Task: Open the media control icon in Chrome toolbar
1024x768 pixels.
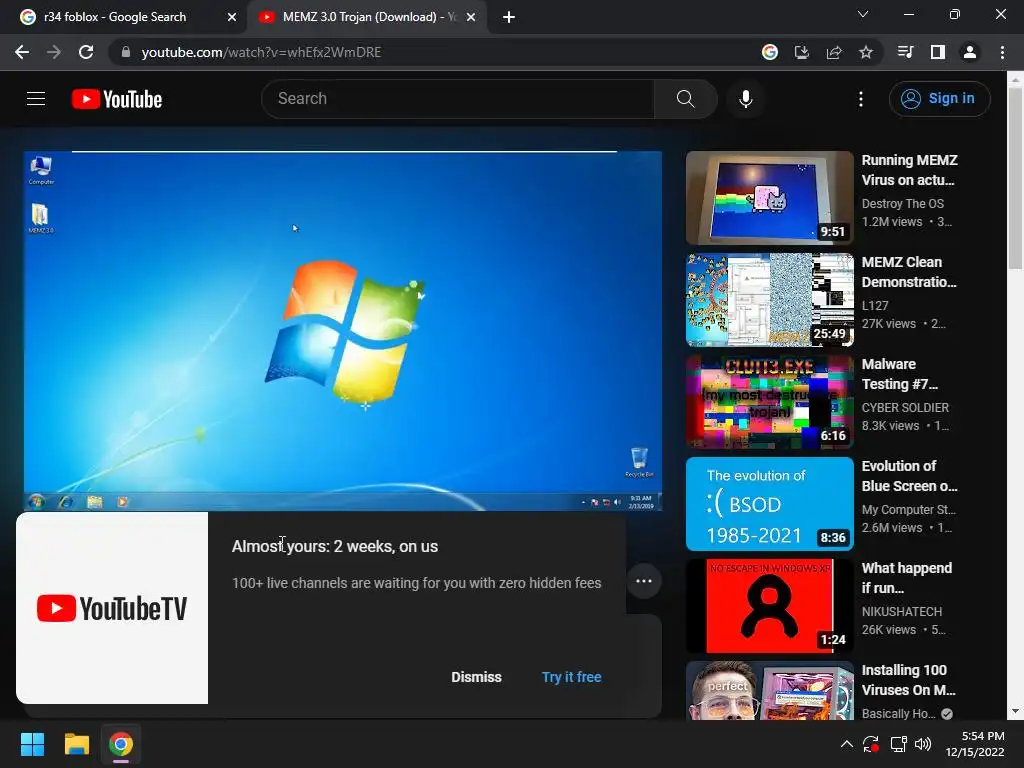Action: pyautogui.click(x=905, y=52)
